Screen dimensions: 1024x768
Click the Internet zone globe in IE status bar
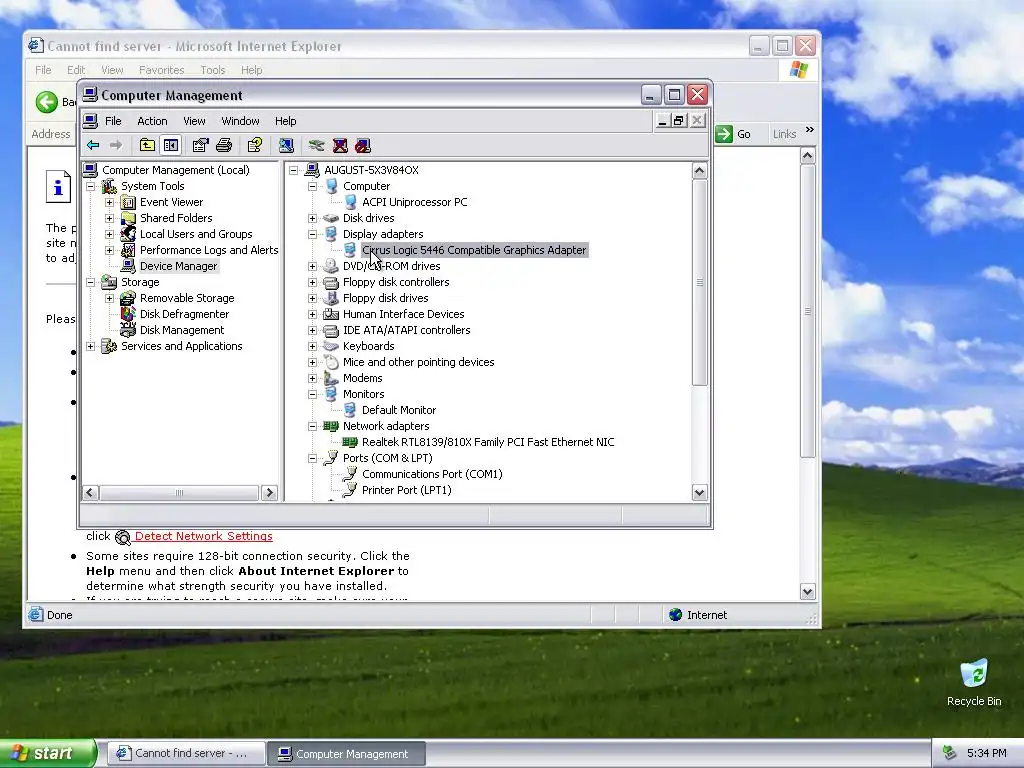click(x=675, y=615)
